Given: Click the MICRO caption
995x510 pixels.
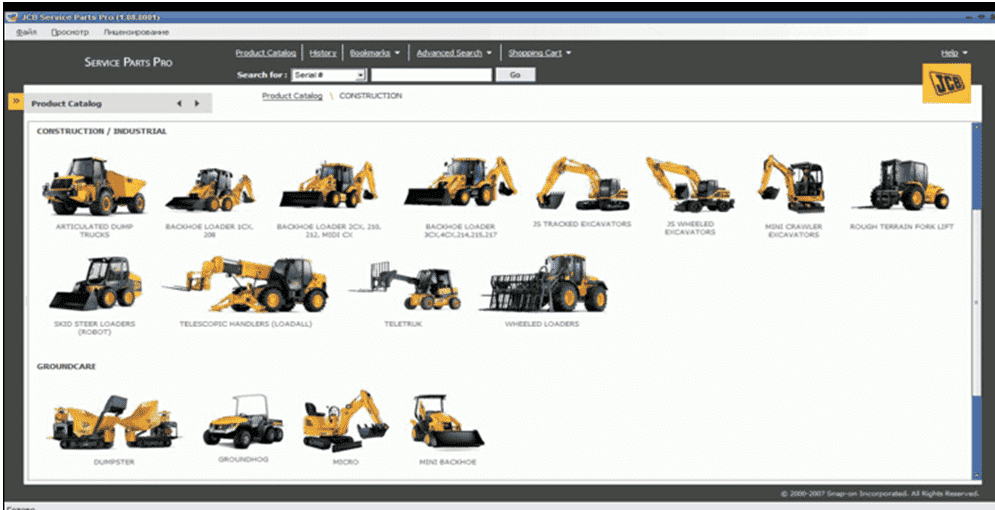Looking at the screenshot, I should pos(346,462).
